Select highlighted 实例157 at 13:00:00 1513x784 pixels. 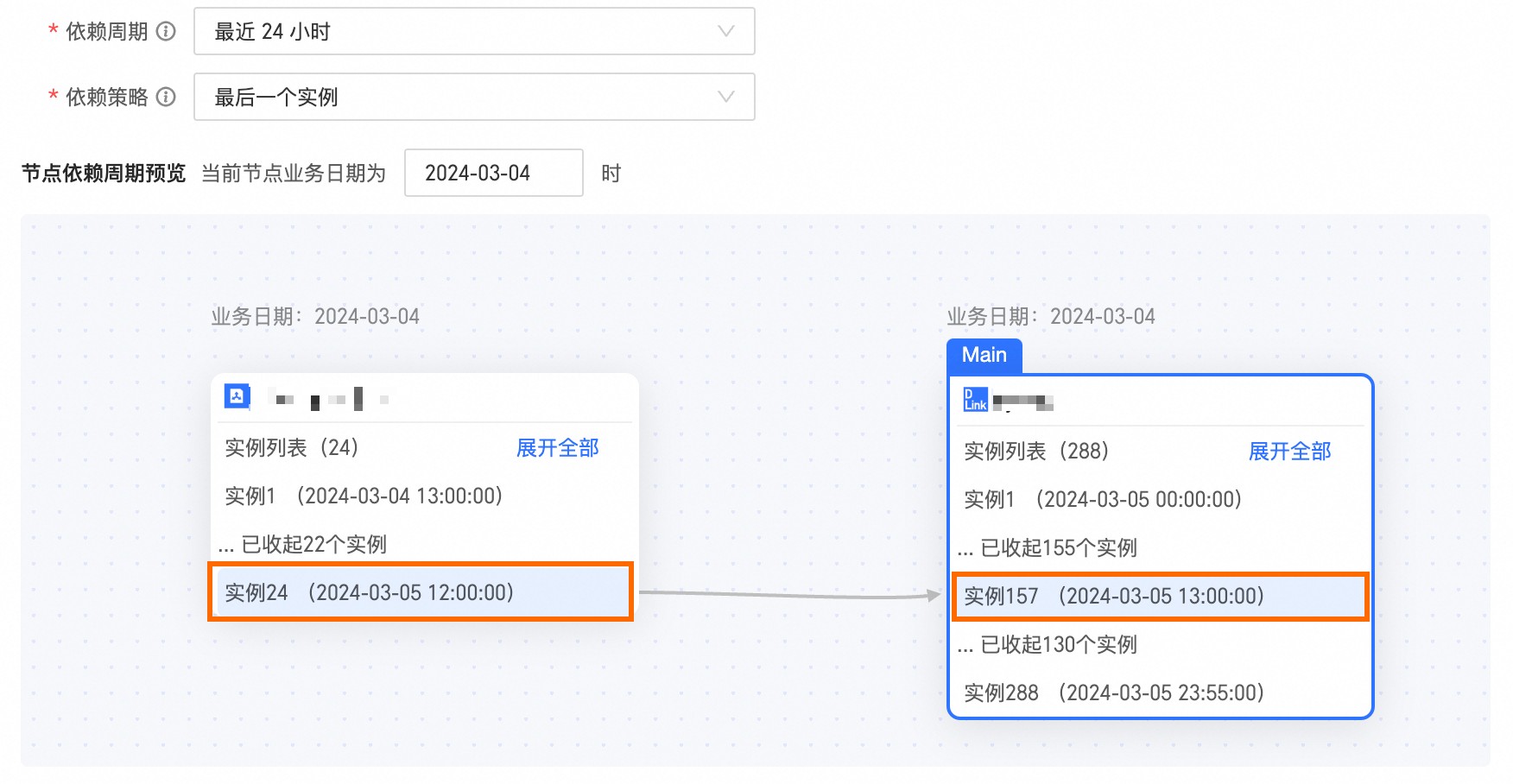pos(1160,596)
